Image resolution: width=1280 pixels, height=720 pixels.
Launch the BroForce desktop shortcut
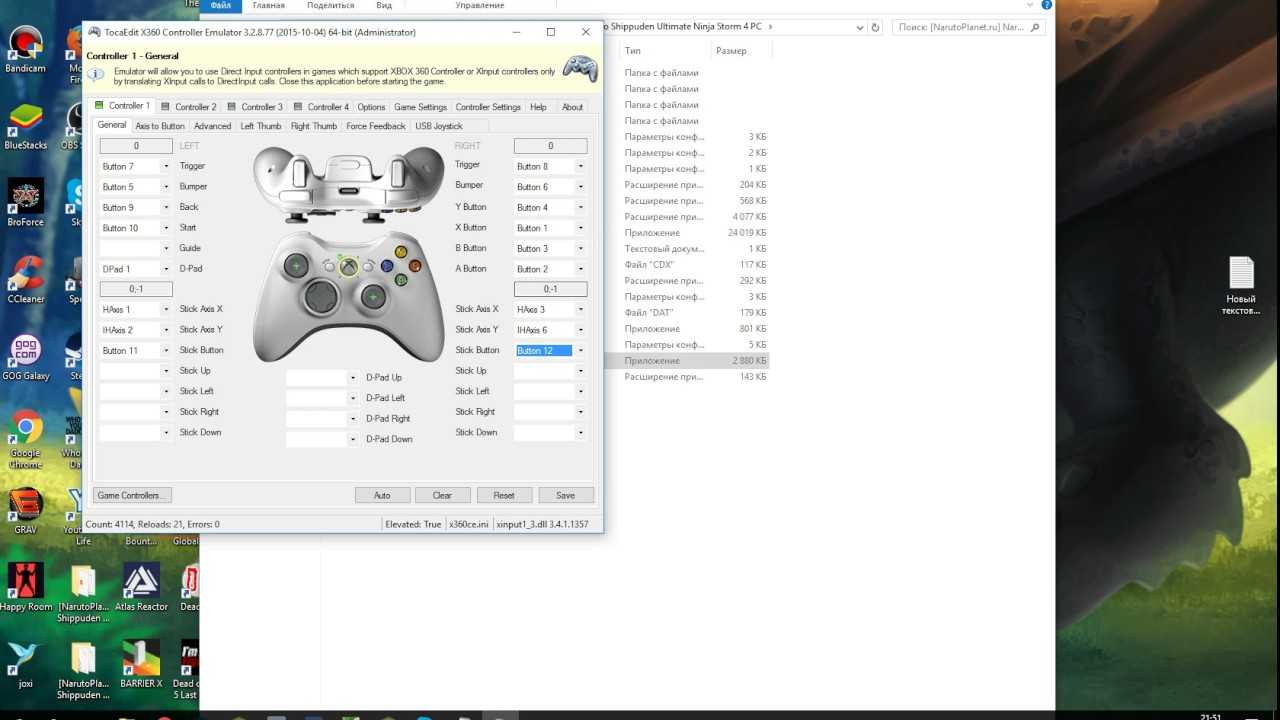[25, 203]
